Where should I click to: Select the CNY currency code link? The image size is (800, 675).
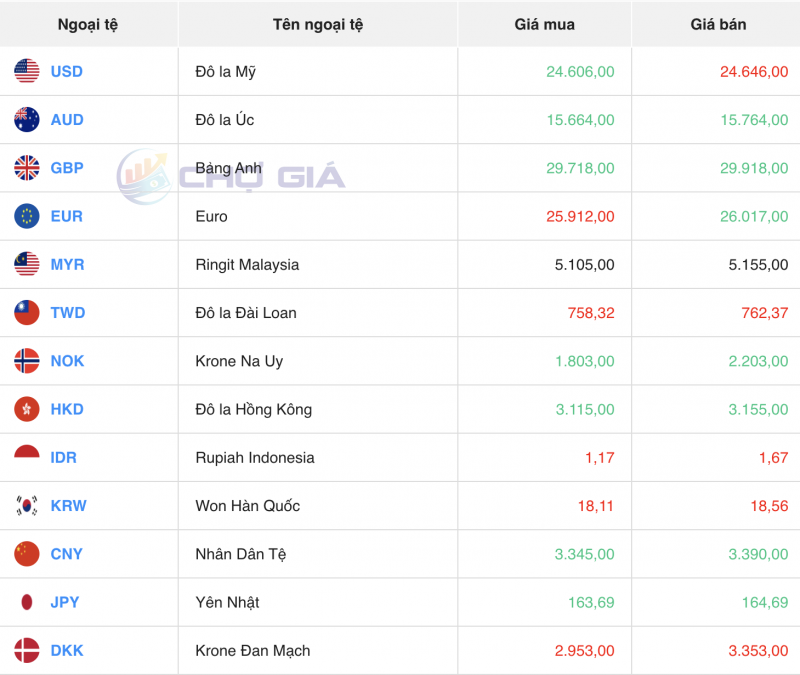point(67,554)
